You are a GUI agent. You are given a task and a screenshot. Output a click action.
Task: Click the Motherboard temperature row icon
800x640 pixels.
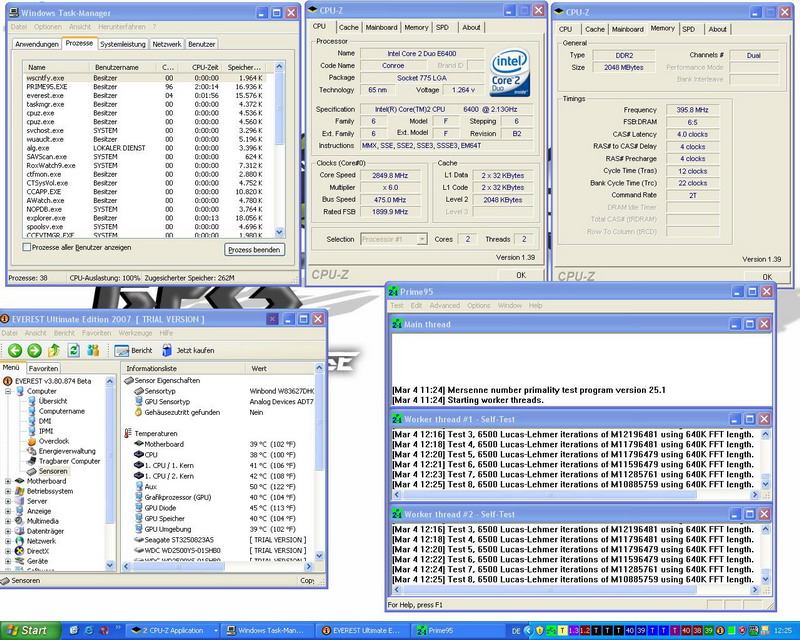pos(139,444)
